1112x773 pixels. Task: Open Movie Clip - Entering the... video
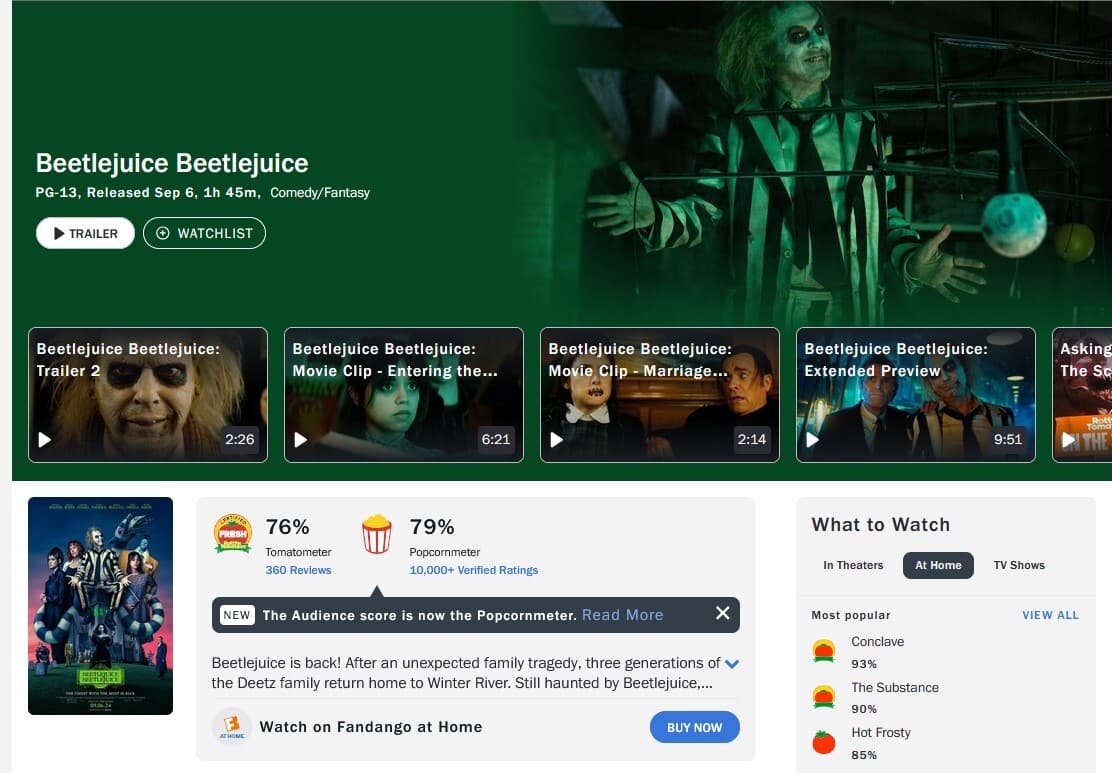point(404,395)
